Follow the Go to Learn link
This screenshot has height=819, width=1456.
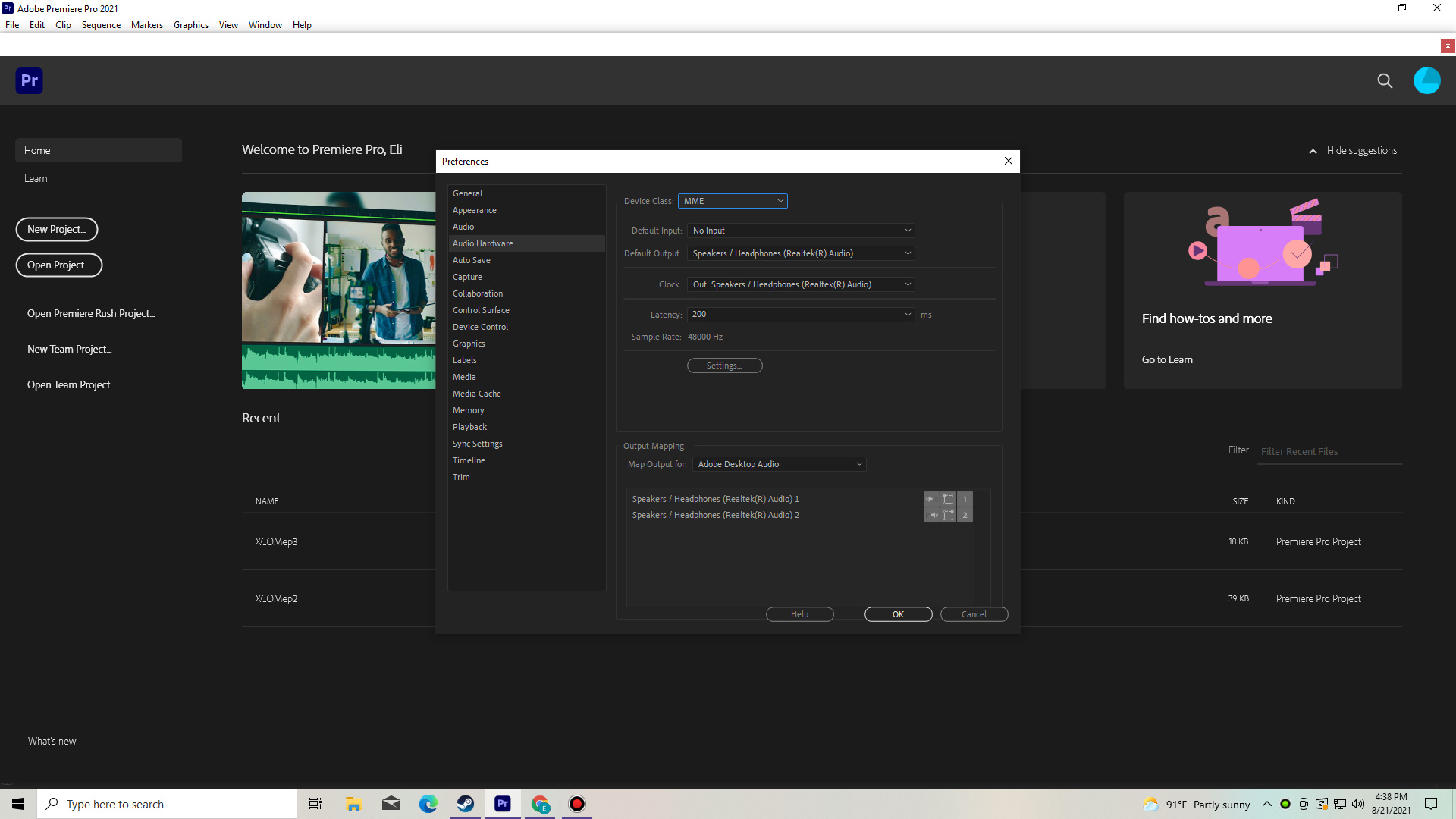pyautogui.click(x=1167, y=359)
